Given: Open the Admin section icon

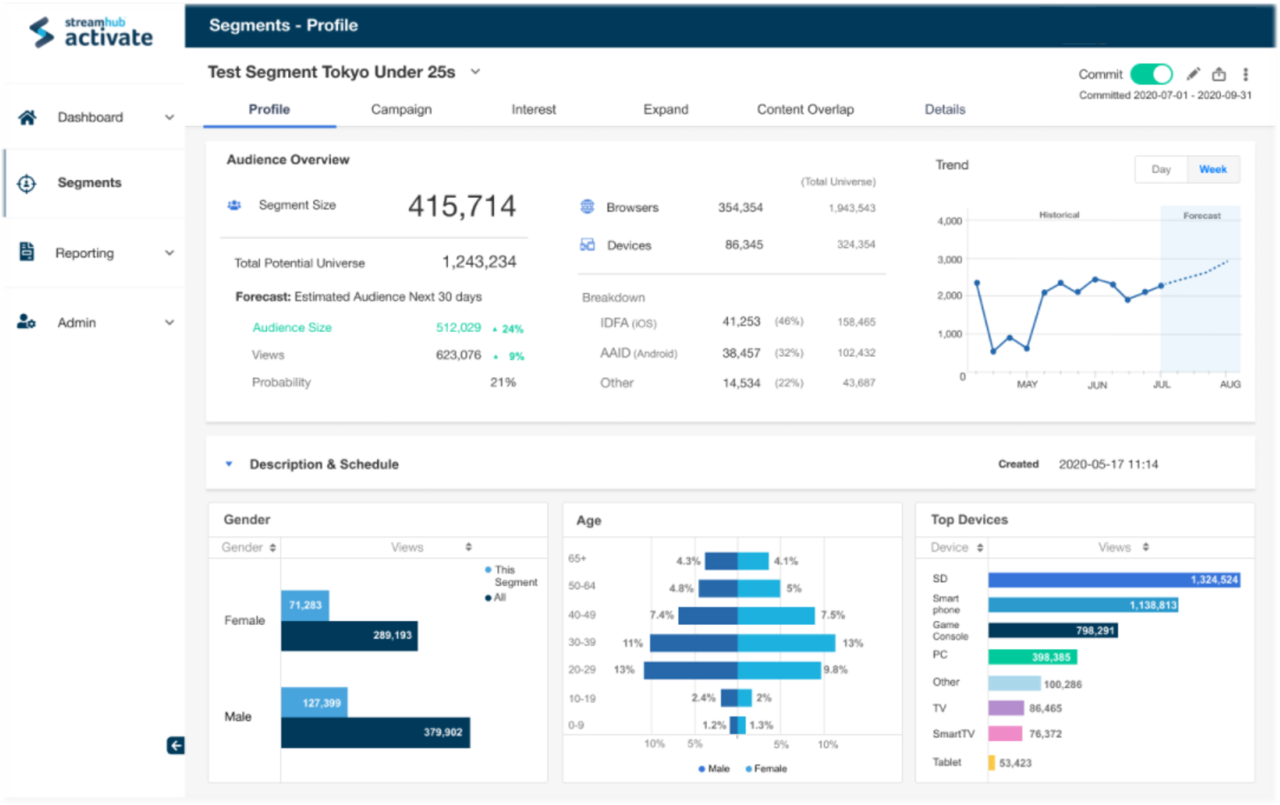Looking at the screenshot, I should pos(25,322).
